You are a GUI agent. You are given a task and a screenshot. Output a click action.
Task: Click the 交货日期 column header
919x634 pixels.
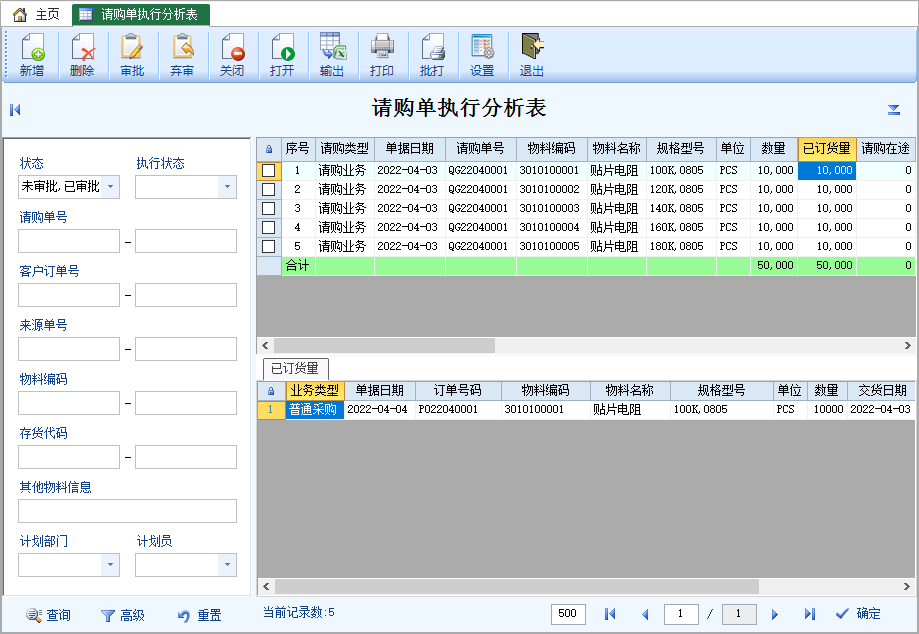pyautogui.click(x=882, y=391)
